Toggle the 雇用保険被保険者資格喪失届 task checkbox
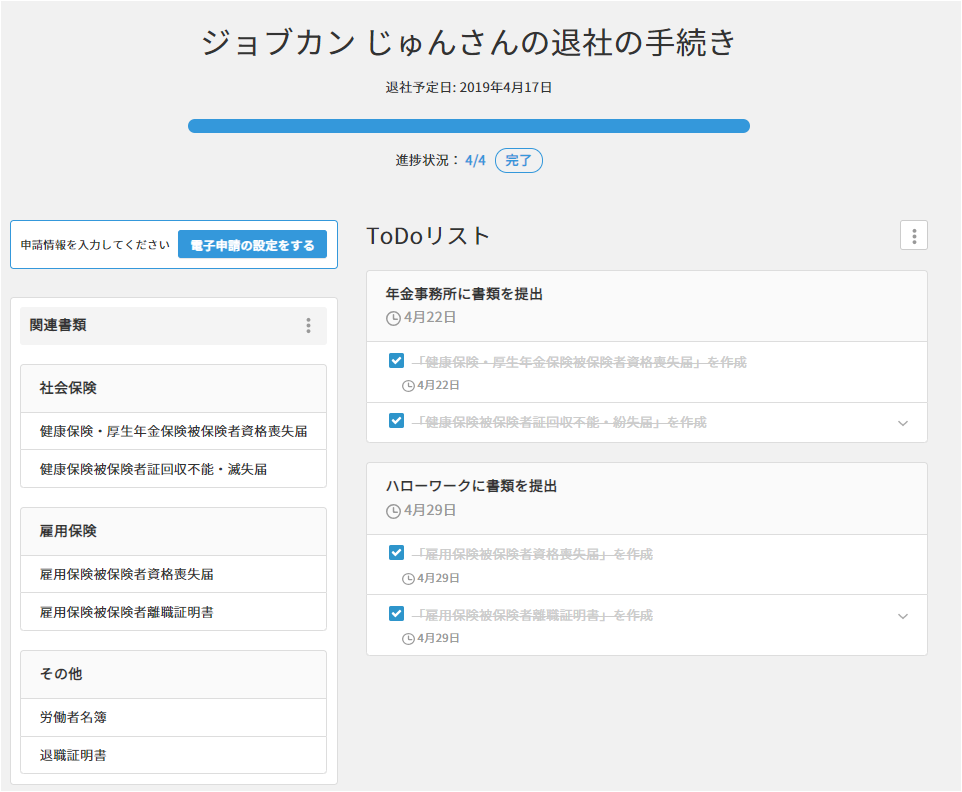 pos(396,553)
